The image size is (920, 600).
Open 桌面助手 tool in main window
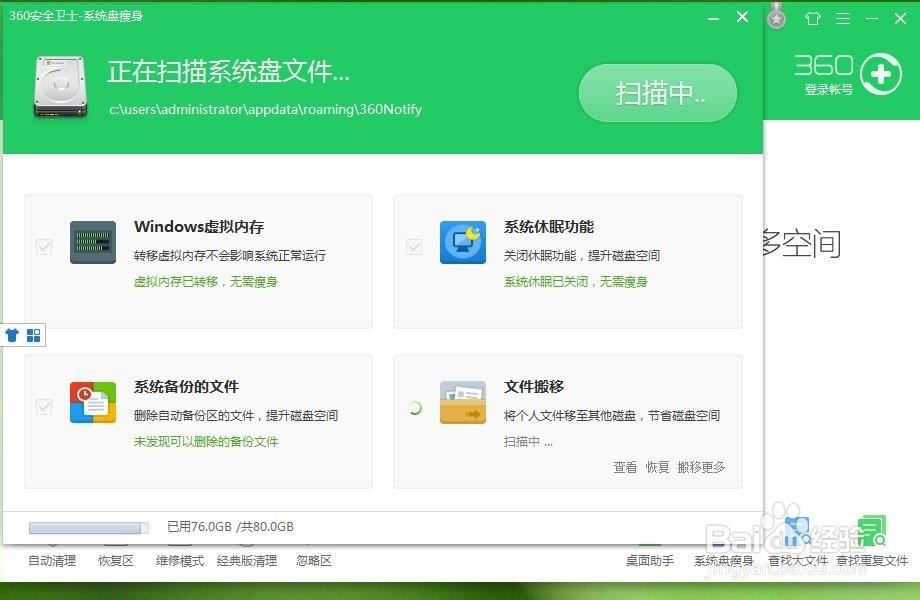(650, 561)
